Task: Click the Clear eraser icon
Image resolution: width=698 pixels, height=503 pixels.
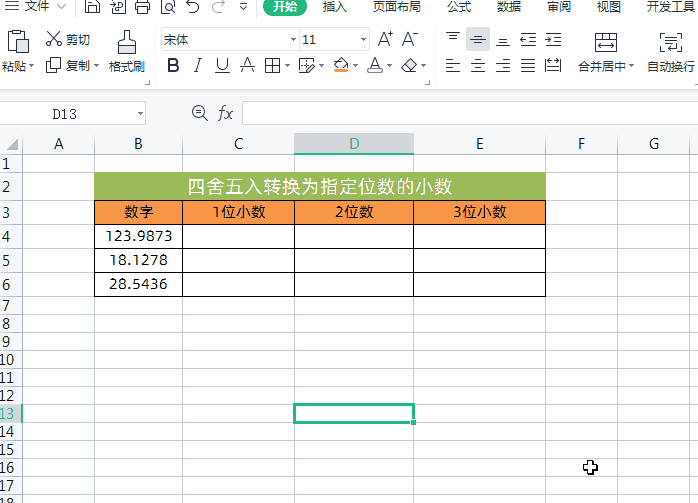Action: (409, 65)
